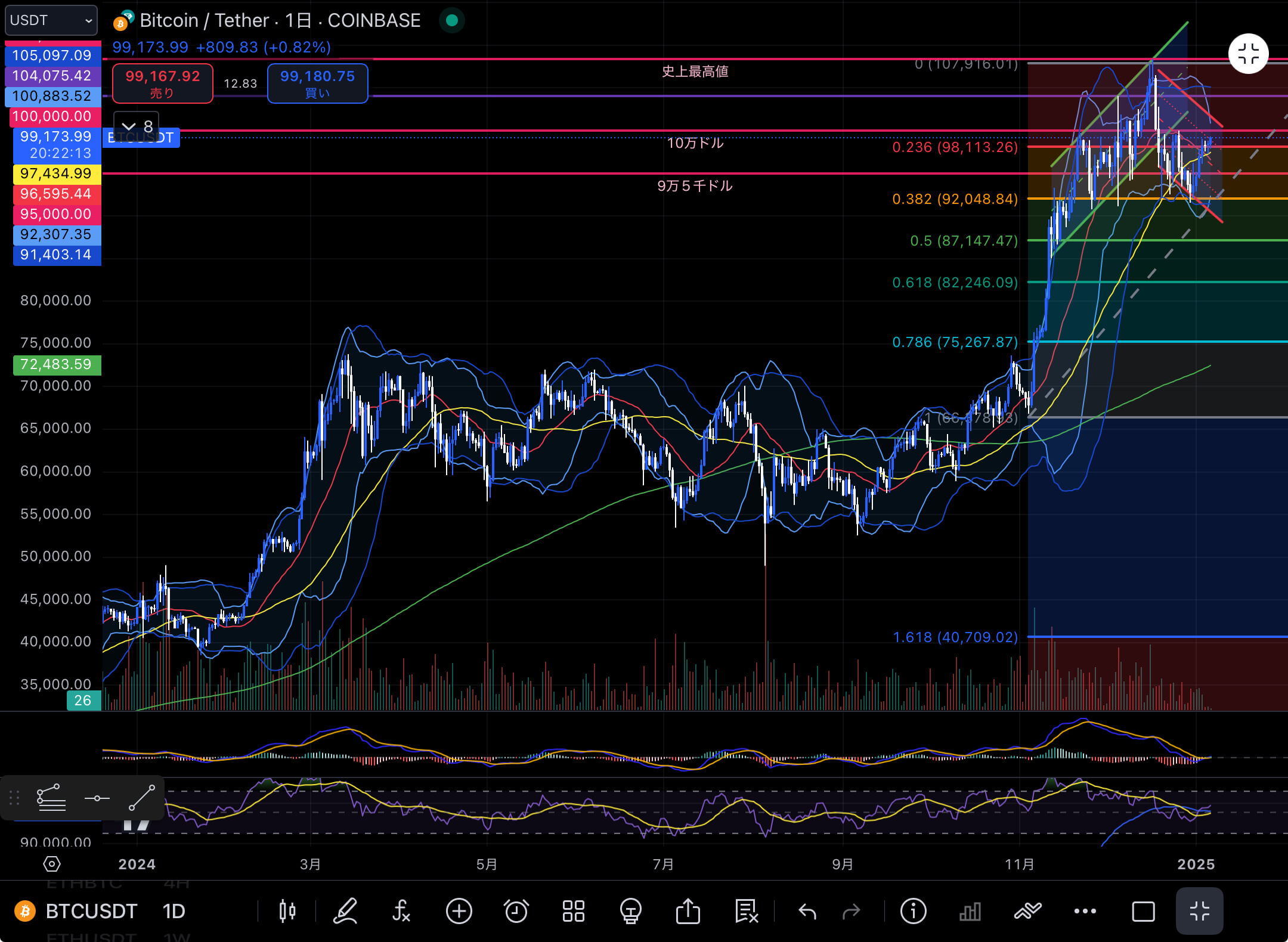Click the 99,167.92 sell button
1288x942 pixels.
pyautogui.click(x=163, y=83)
